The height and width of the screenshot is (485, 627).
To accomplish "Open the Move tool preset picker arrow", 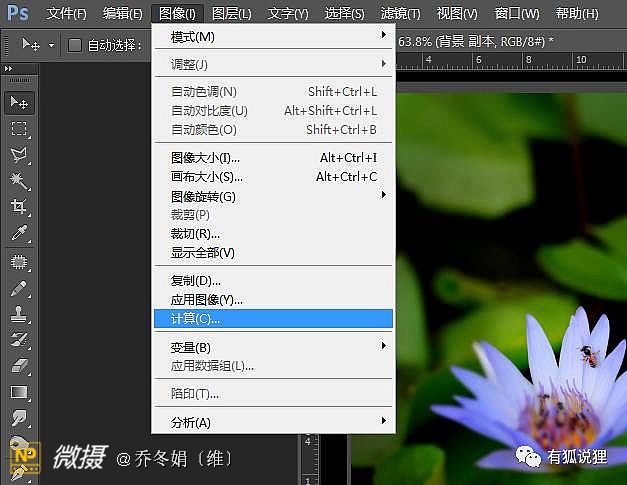I will point(50,45).
